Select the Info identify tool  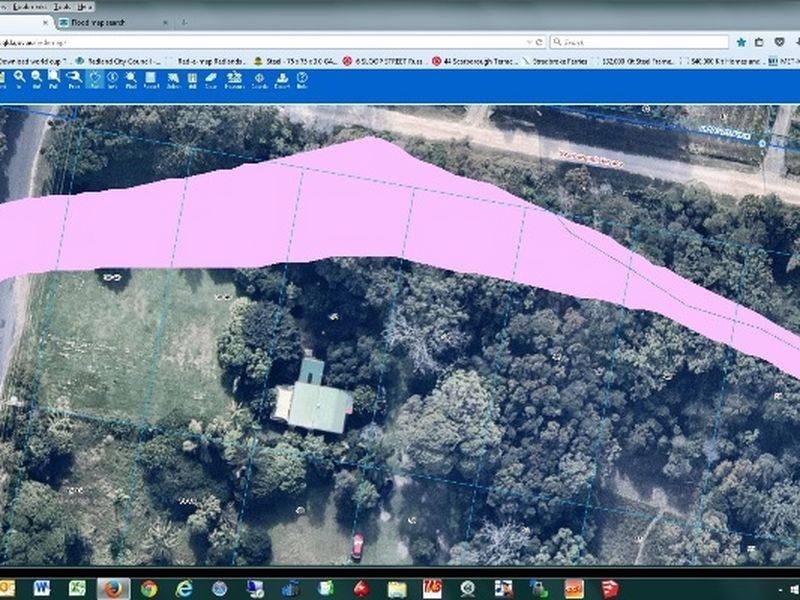coord(112,80)
